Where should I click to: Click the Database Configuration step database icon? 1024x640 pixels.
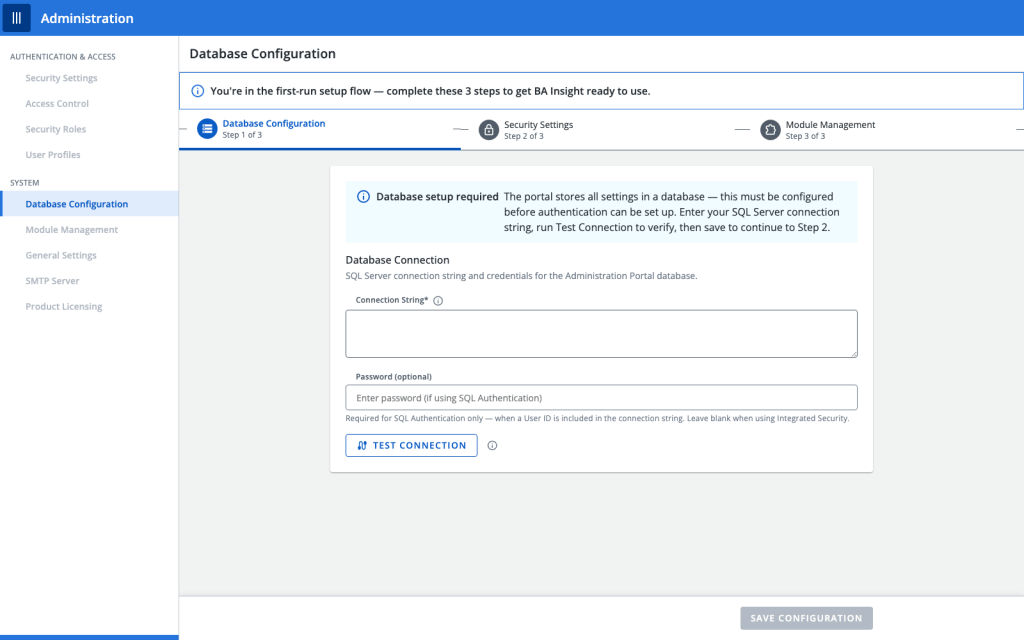(207, 129)
